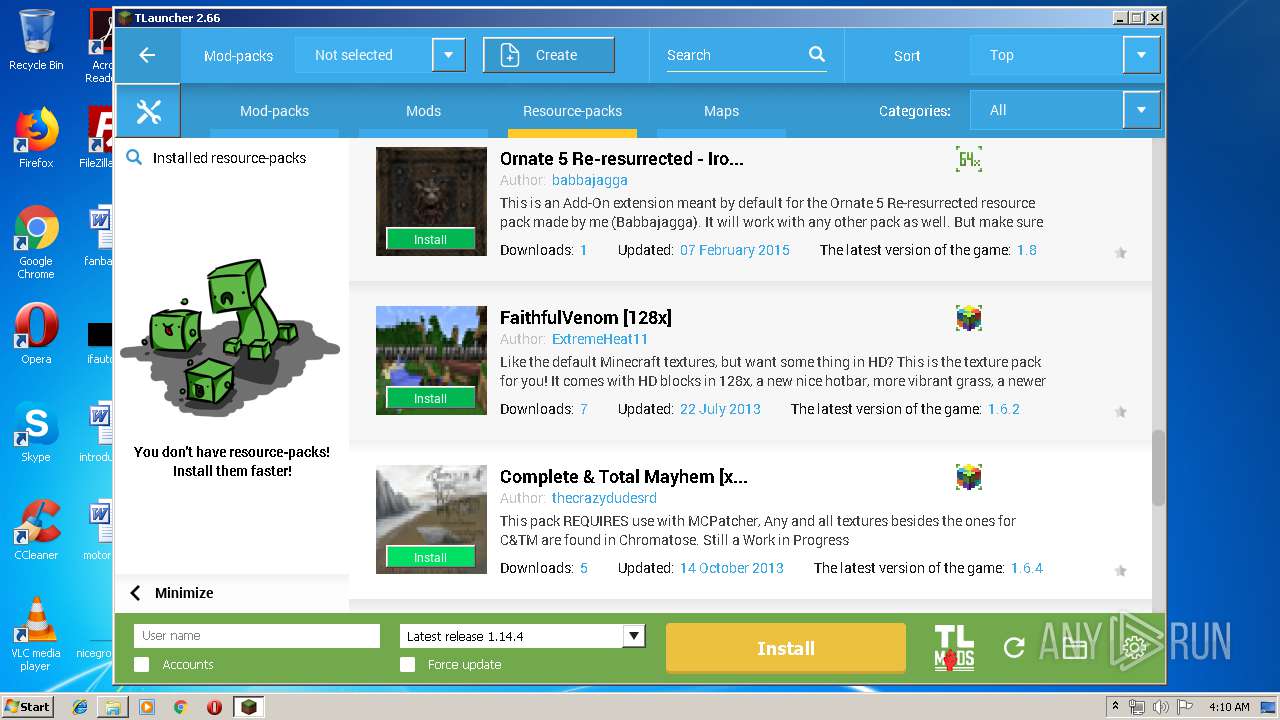The width and height of the screenshot is (1280, 720).
Task: Click the Chrome icon in the taskbar
Action: click(180, 707)
